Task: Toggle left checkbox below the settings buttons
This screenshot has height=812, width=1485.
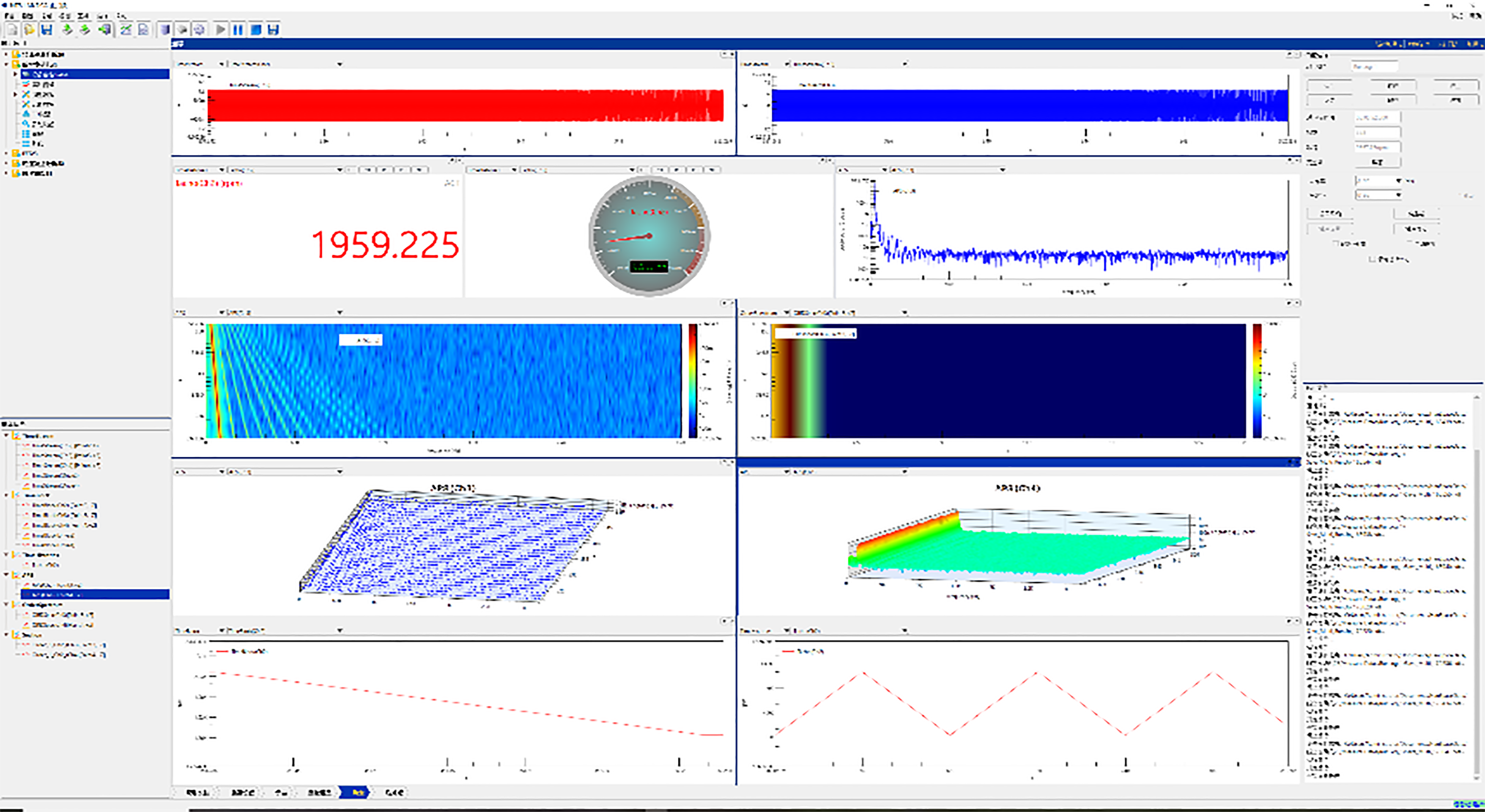Action: tap(1335, 244)
